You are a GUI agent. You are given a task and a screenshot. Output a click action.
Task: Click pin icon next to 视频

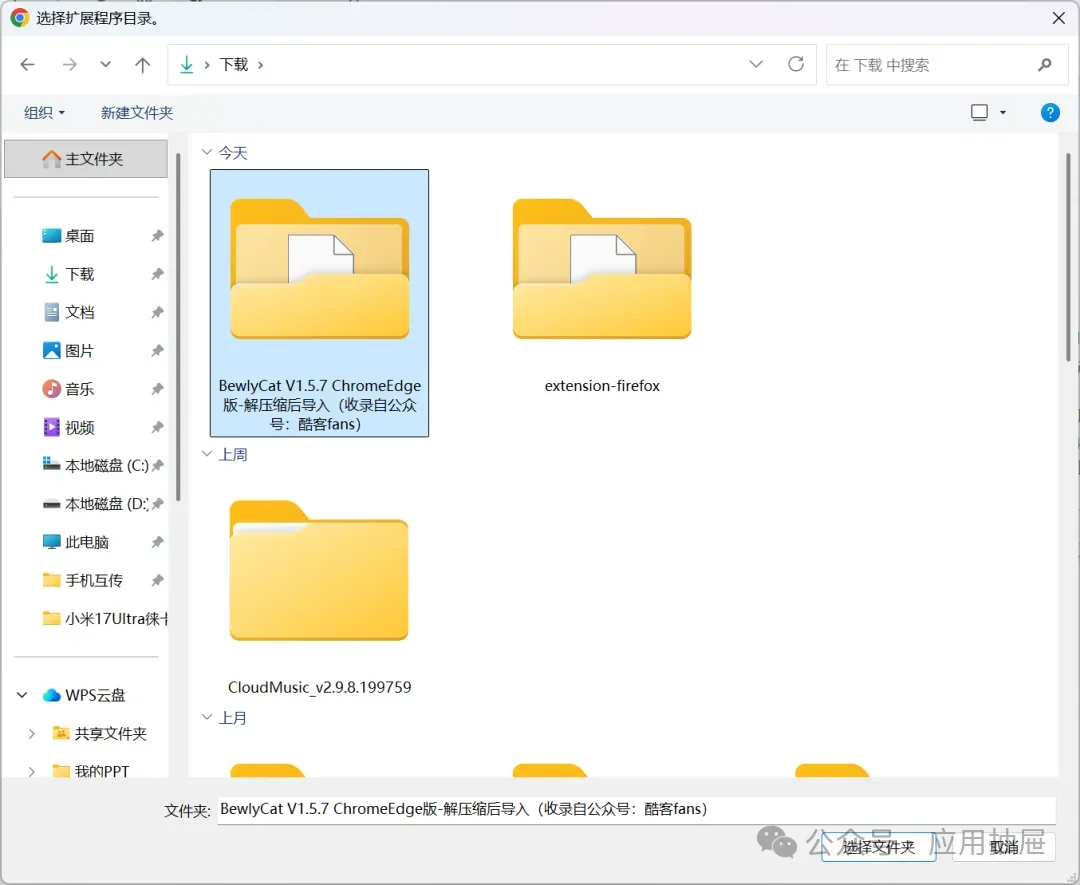pos(157,428)
